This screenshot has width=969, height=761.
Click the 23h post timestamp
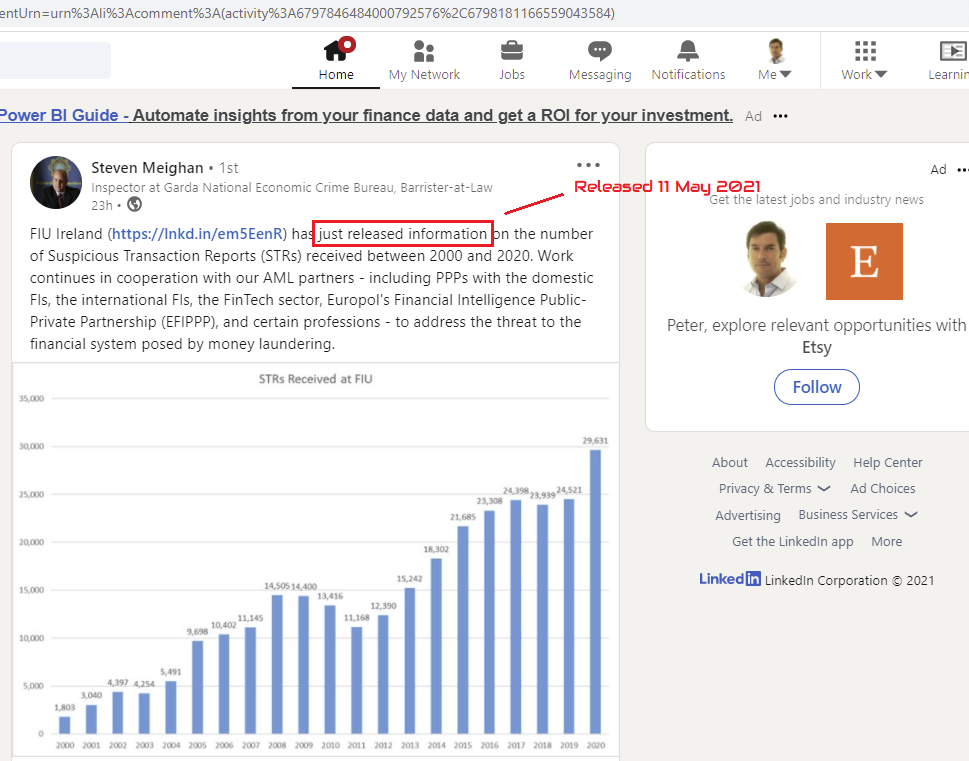tap(102, 205)
